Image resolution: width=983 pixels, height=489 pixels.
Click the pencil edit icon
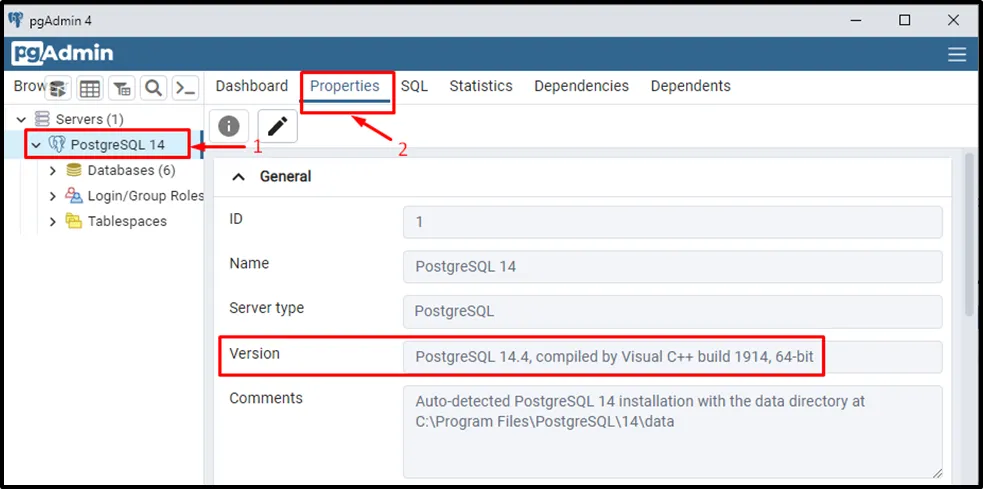277,126
